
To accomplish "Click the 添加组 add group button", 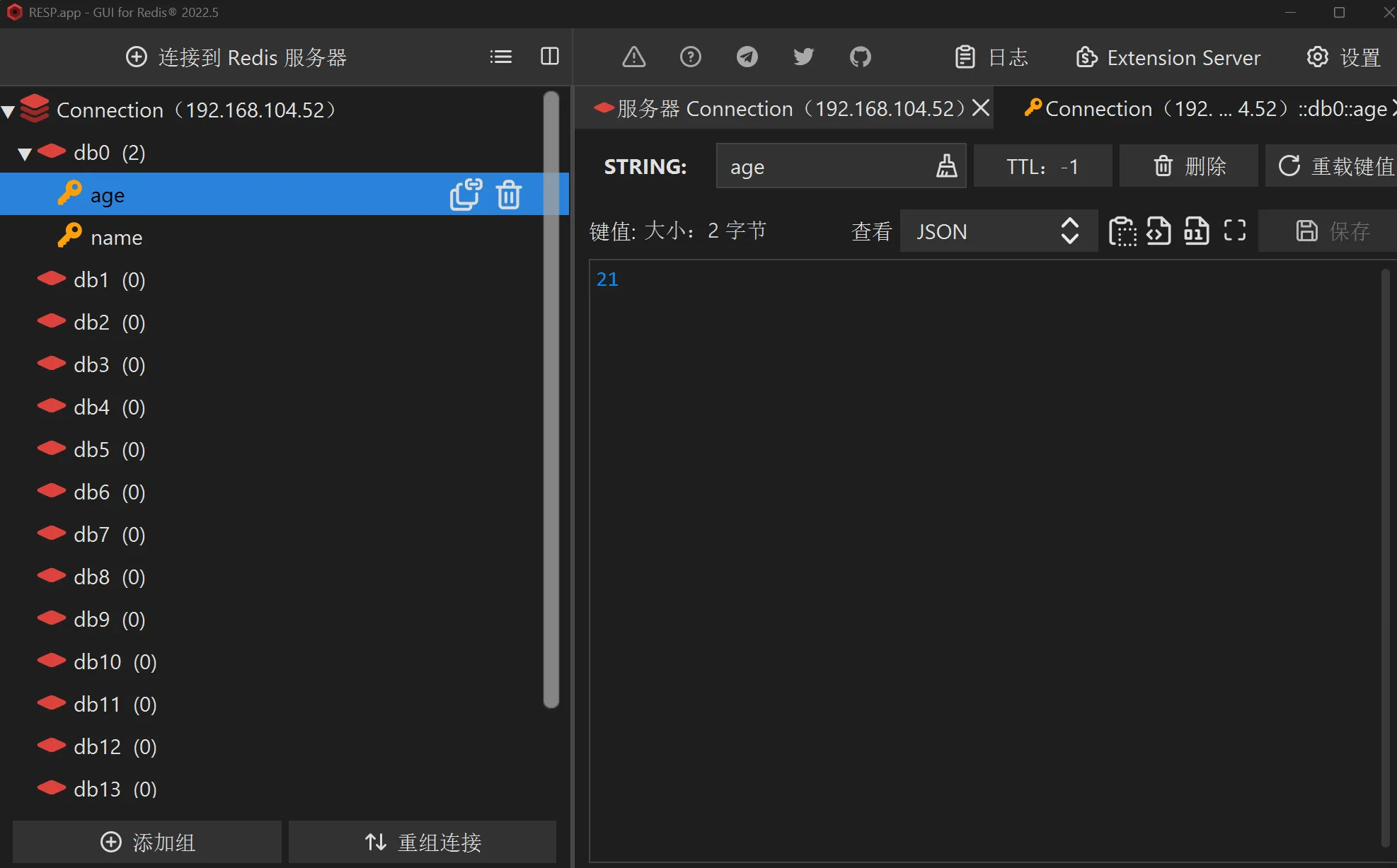I will tap(147, 842).
